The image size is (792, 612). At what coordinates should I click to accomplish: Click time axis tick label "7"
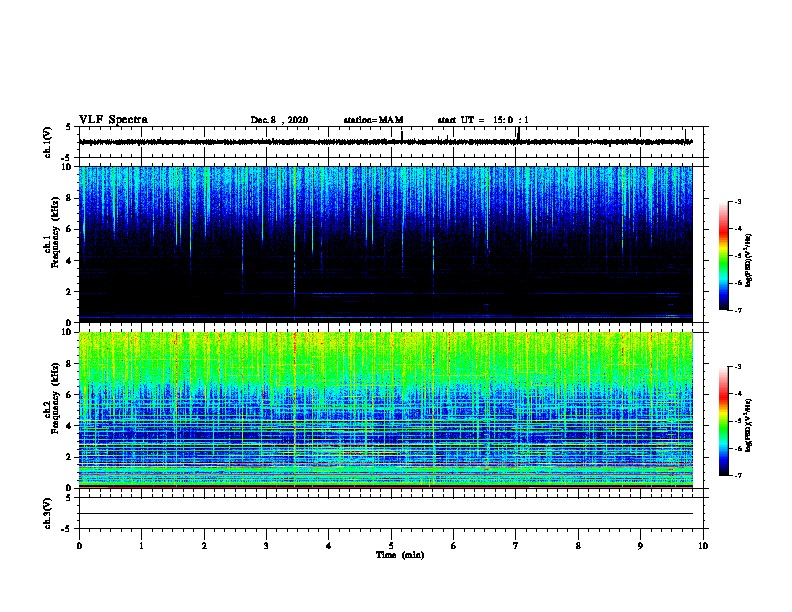coord(516,545)
